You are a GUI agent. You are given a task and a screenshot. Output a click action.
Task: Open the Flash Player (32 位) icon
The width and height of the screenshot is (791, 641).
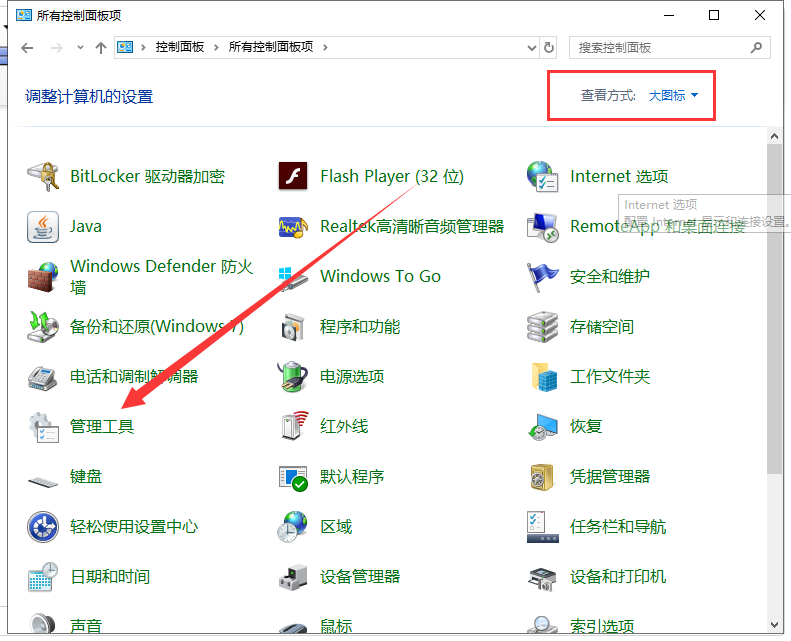click(293, 177)
